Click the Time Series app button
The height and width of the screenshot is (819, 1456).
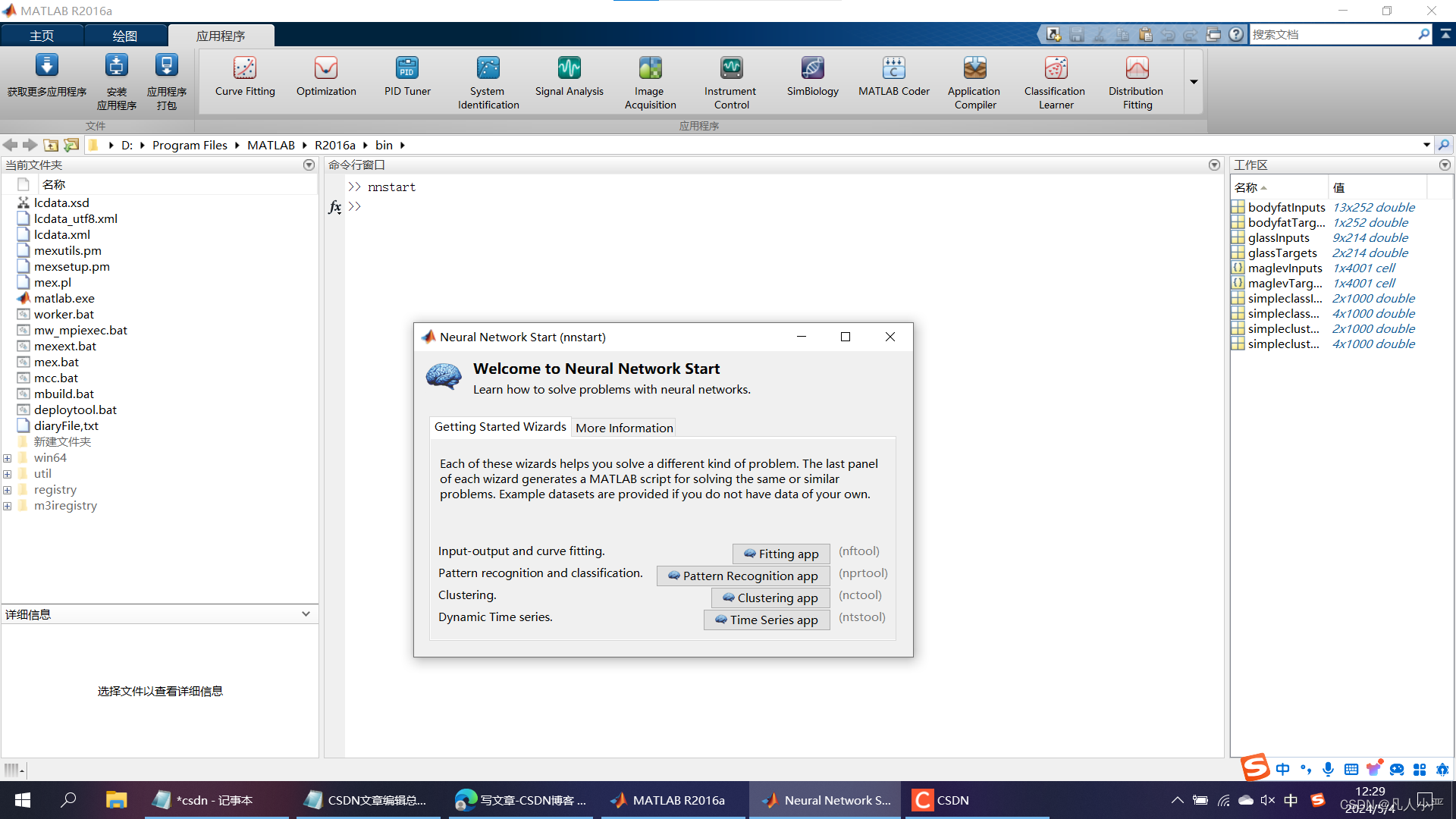click(767, 620)
